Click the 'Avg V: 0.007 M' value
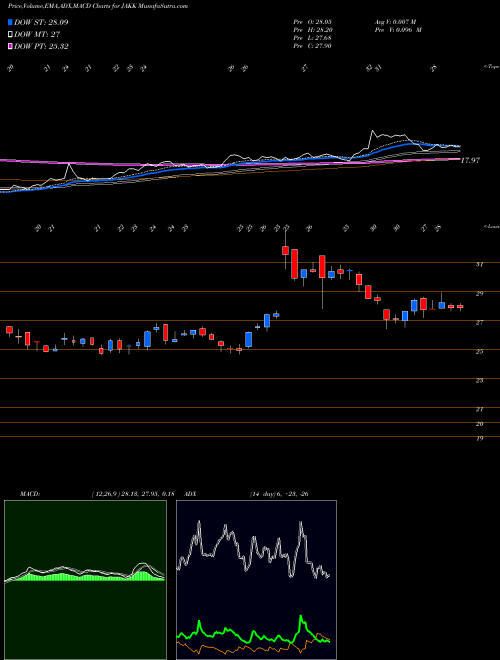500x660 pixels. point(397,22)
